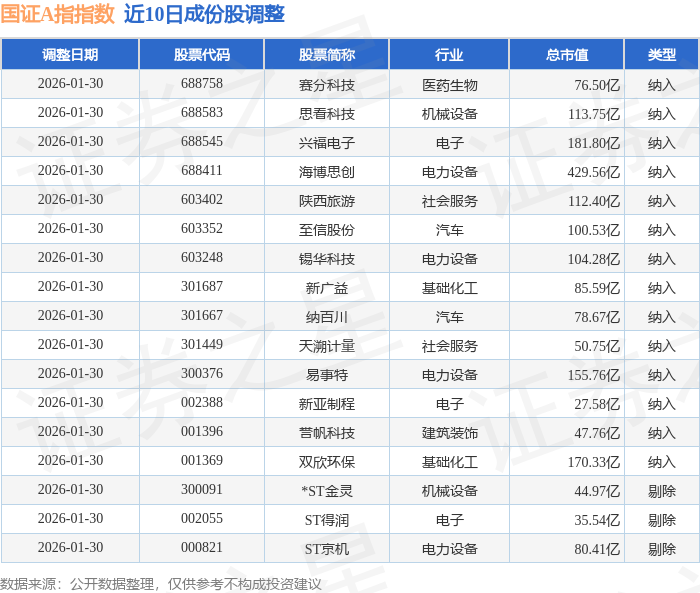Select stock code 688583
This screenshot has width=700, height=593.
point(202,113)
